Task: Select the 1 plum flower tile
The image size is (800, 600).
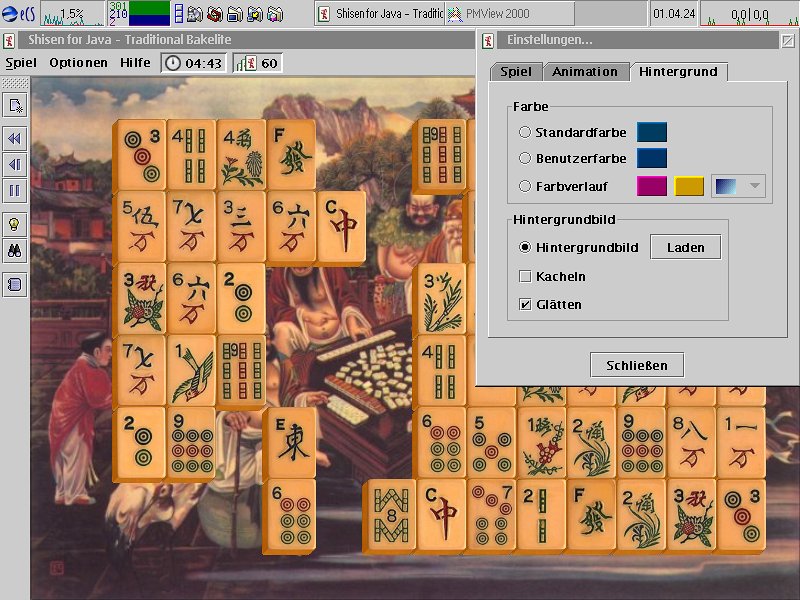Action: tap(541, 442)
